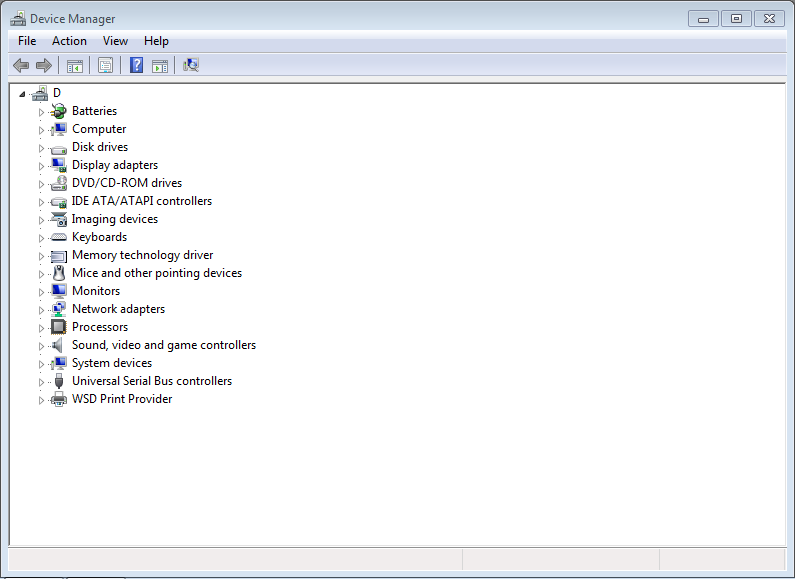Open the View menu

pos(115,41)
